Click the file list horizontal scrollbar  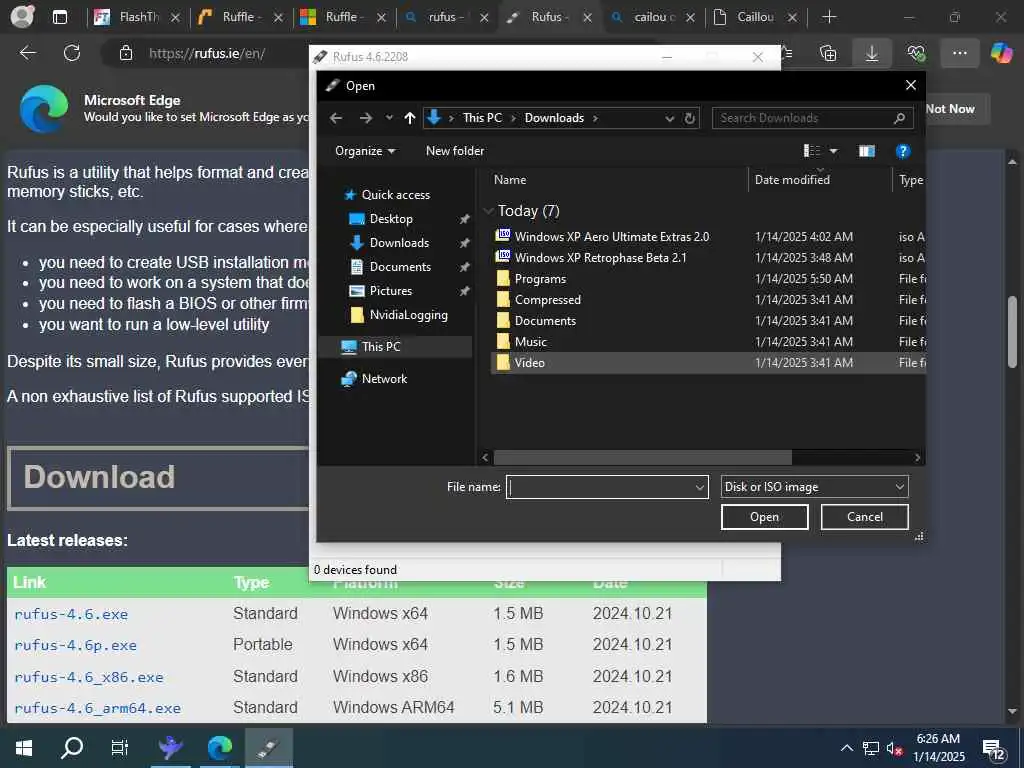pos(643,457)
